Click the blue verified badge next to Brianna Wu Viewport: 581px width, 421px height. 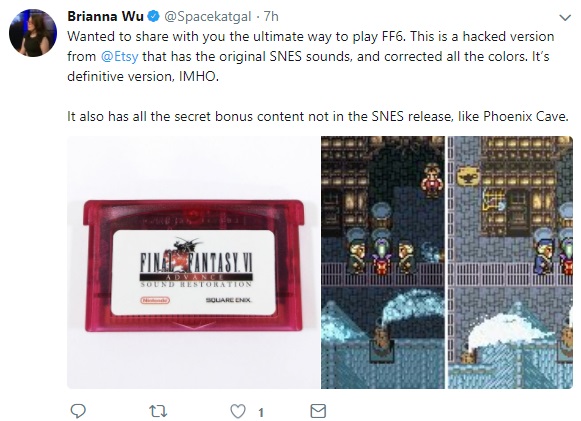(x=154, y=16)
